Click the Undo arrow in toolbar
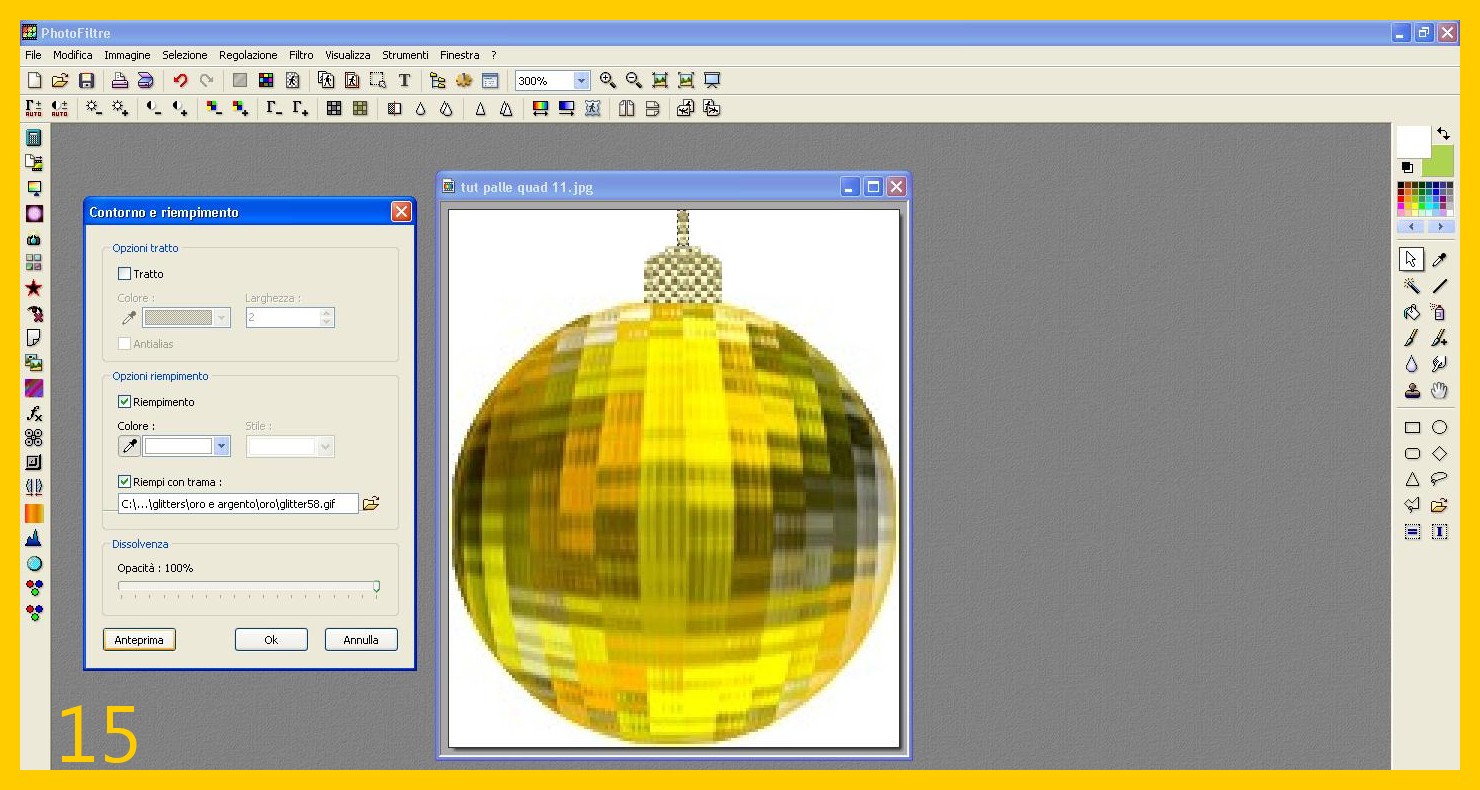 pos(180,81)
